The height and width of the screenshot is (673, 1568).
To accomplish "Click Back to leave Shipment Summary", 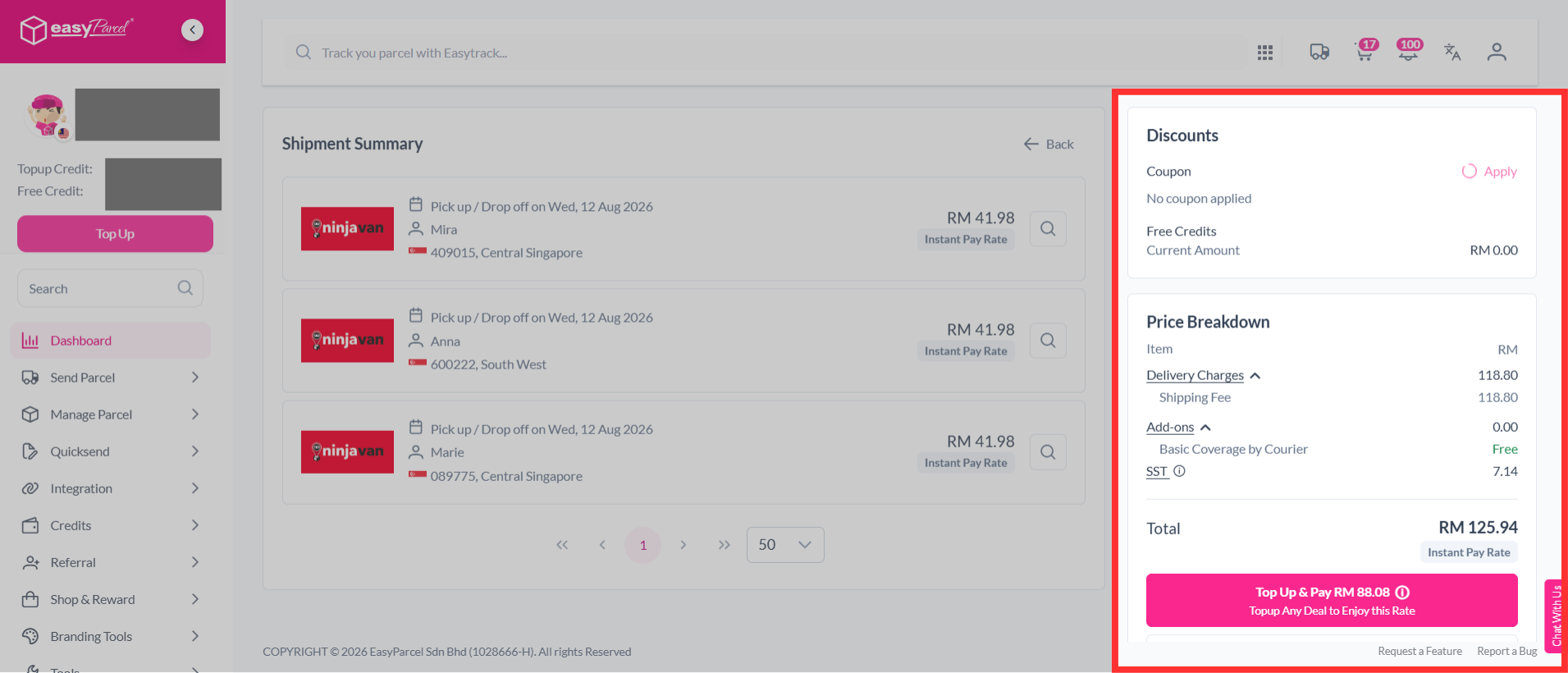I will pos(1049,144).
